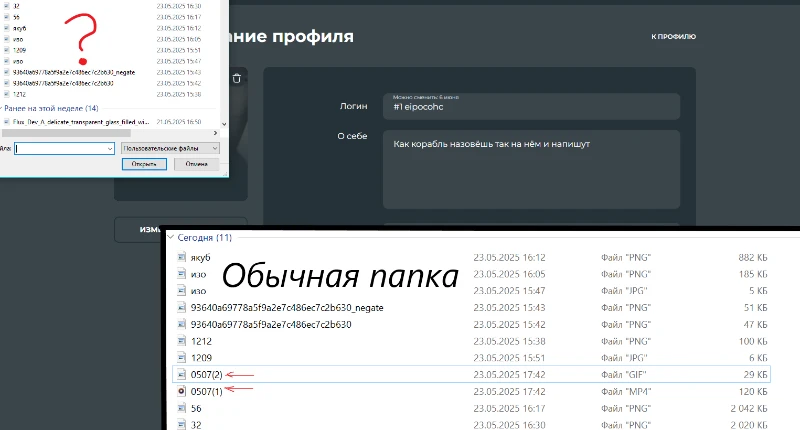Click the trash icon beside the profile picture
This screenshot has height=430, width=800.
click(x=237, y=79)
